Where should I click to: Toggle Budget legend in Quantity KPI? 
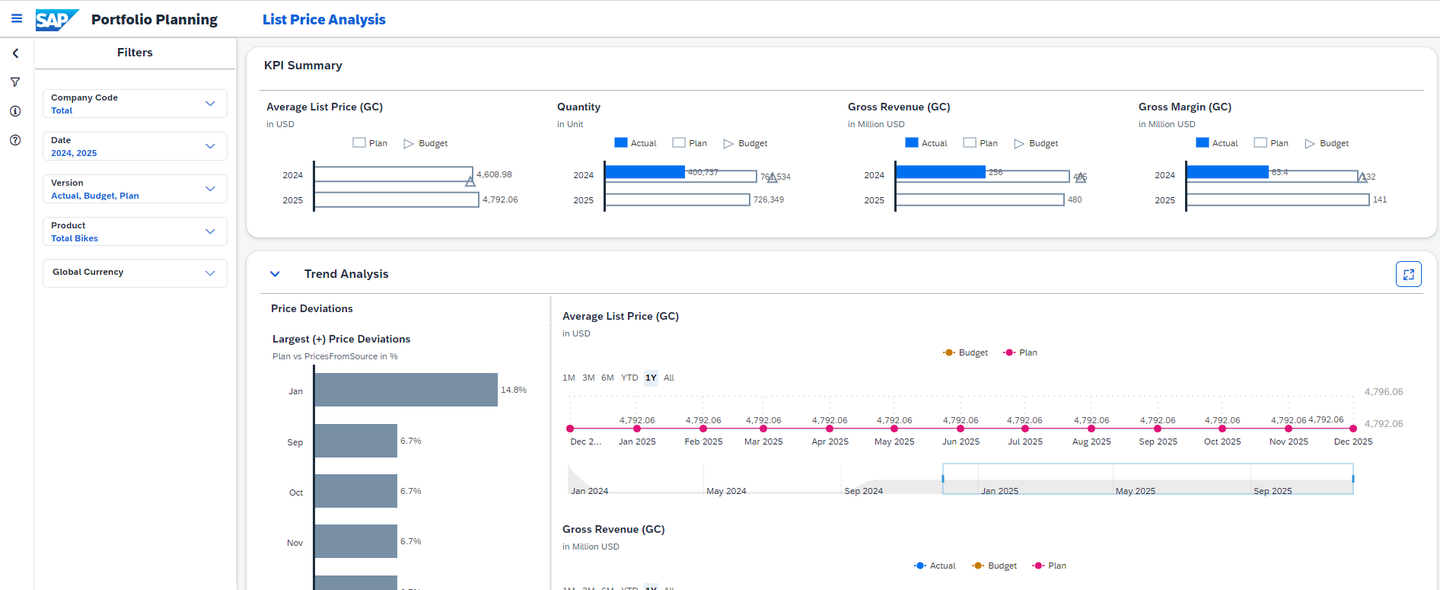tap(745, 143)
